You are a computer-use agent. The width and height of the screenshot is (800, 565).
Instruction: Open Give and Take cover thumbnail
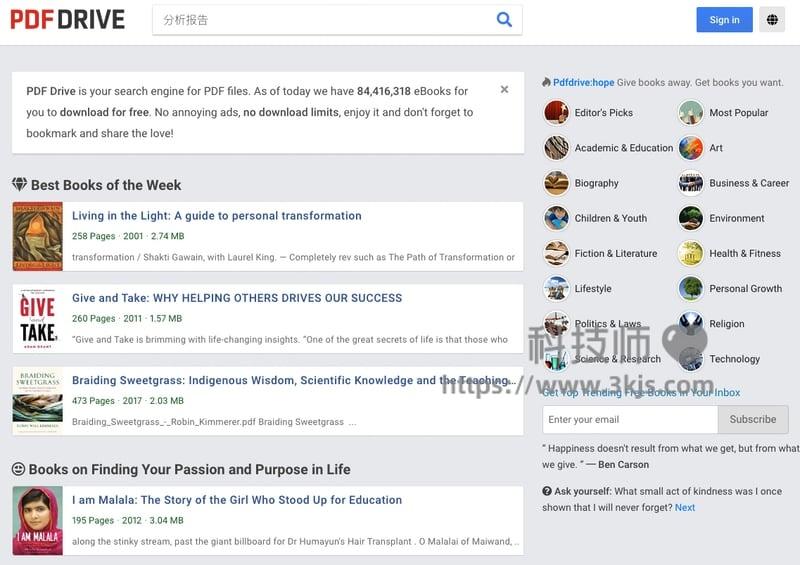[38, 318]
